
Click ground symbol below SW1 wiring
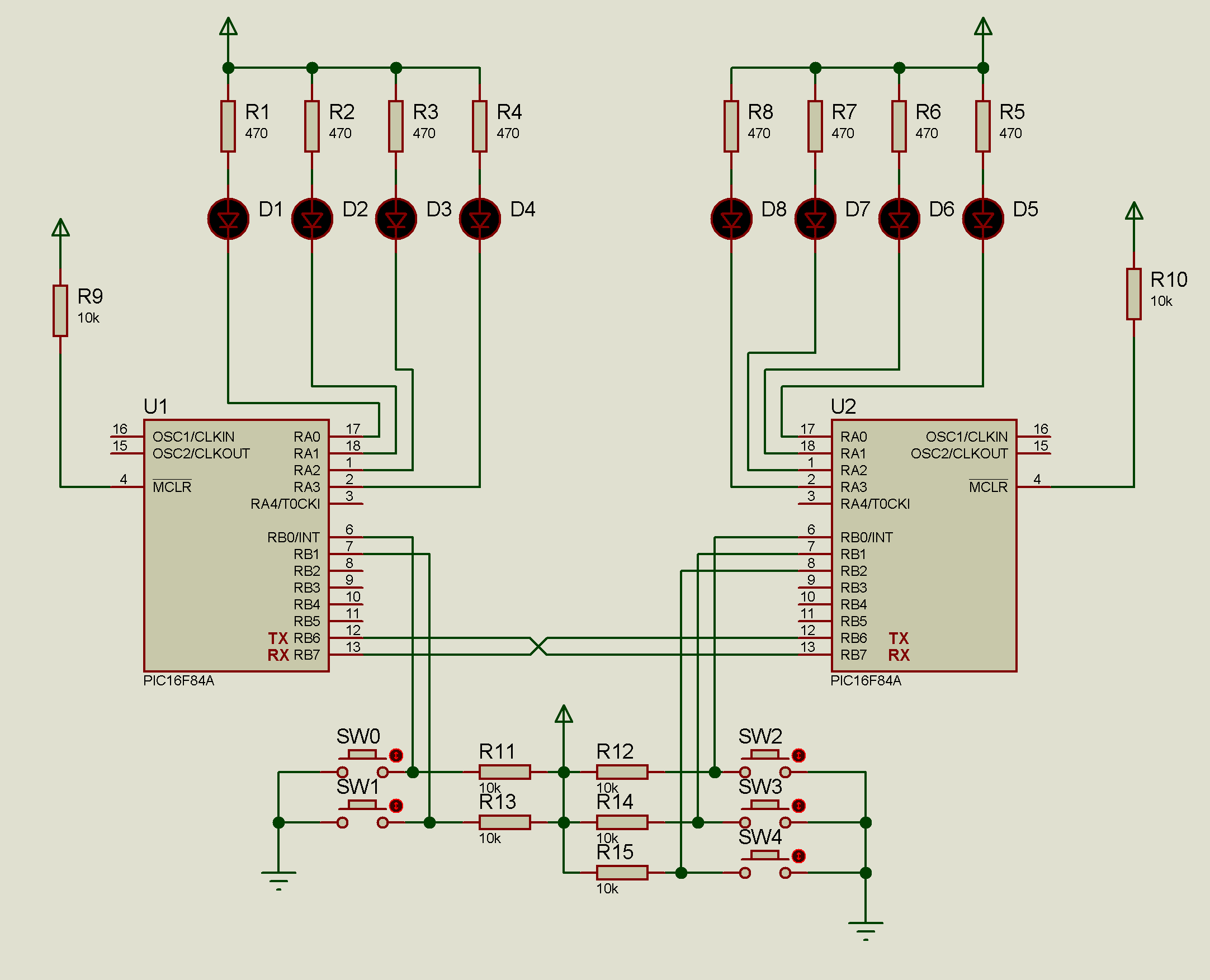(278, 880)
